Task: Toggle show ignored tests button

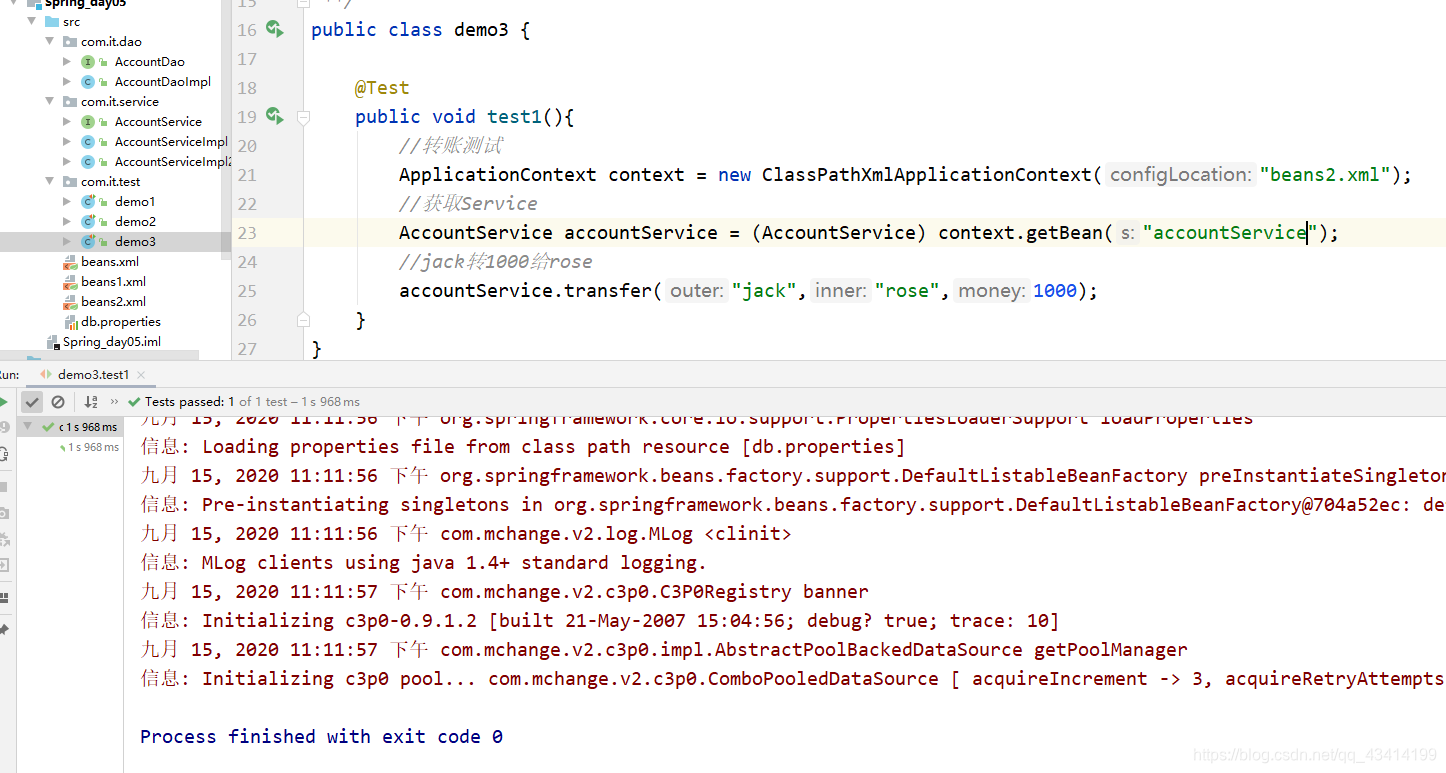Action: [58, 402]
